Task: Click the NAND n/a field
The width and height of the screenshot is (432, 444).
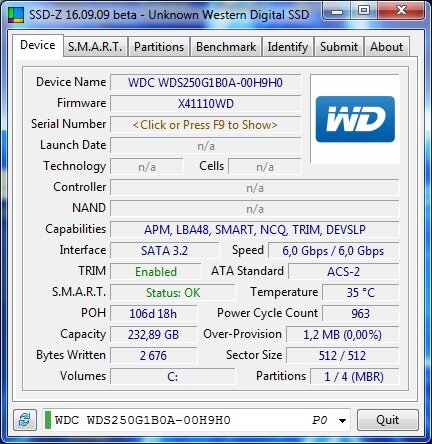Action: pyautogui.click(x=255, y=209)
